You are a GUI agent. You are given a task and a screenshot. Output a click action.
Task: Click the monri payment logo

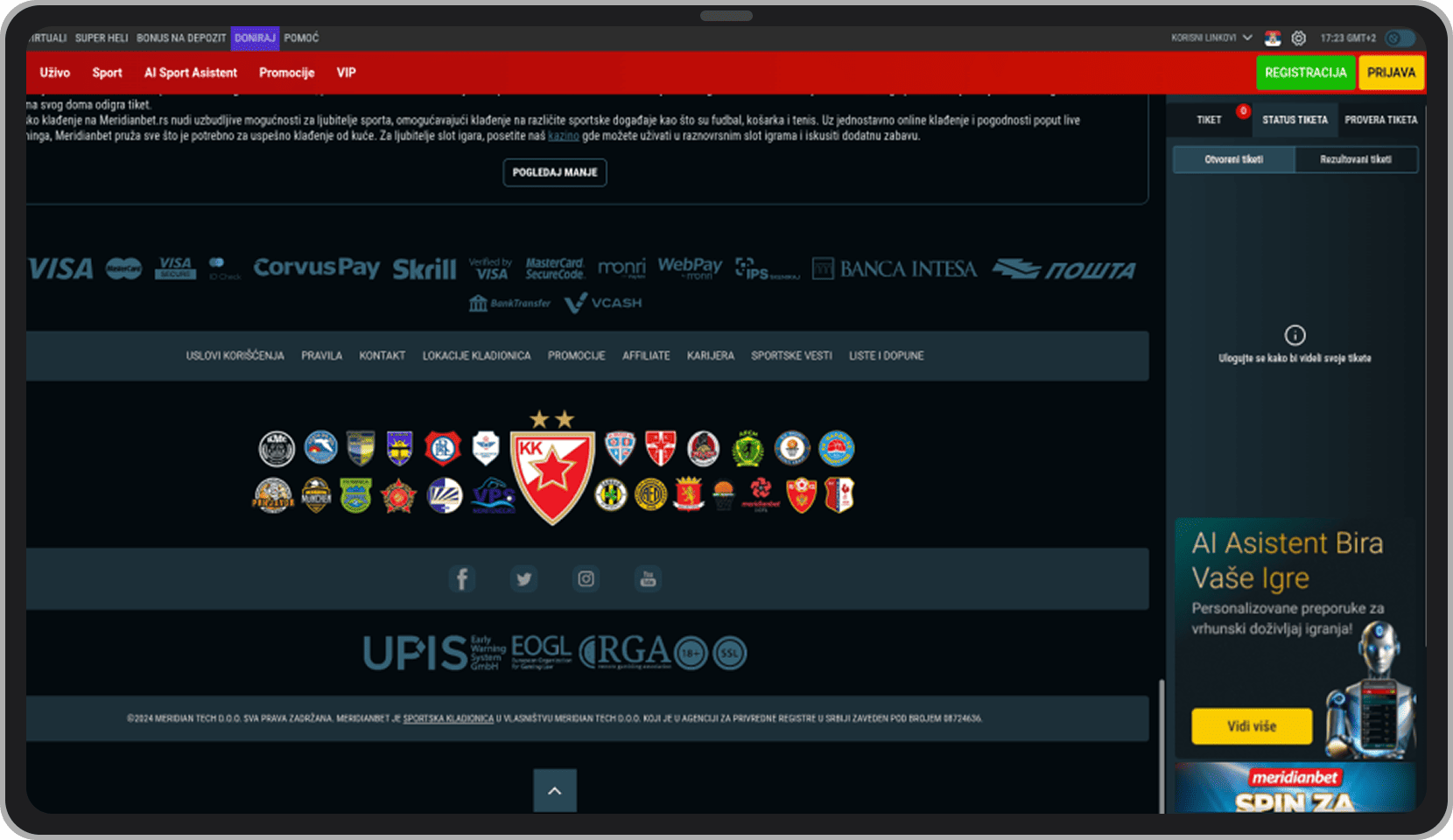point(621,268)
